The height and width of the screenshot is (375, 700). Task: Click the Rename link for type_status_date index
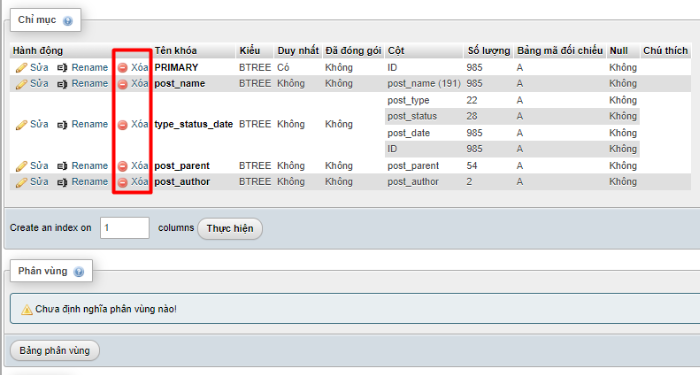pos(90,124)
